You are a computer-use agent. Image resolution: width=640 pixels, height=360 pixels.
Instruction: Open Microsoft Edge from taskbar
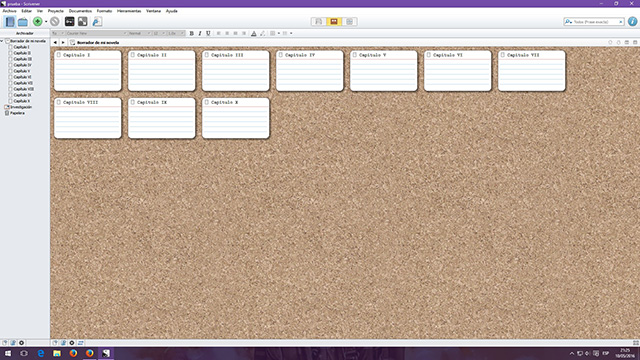(x=41, y=353)
